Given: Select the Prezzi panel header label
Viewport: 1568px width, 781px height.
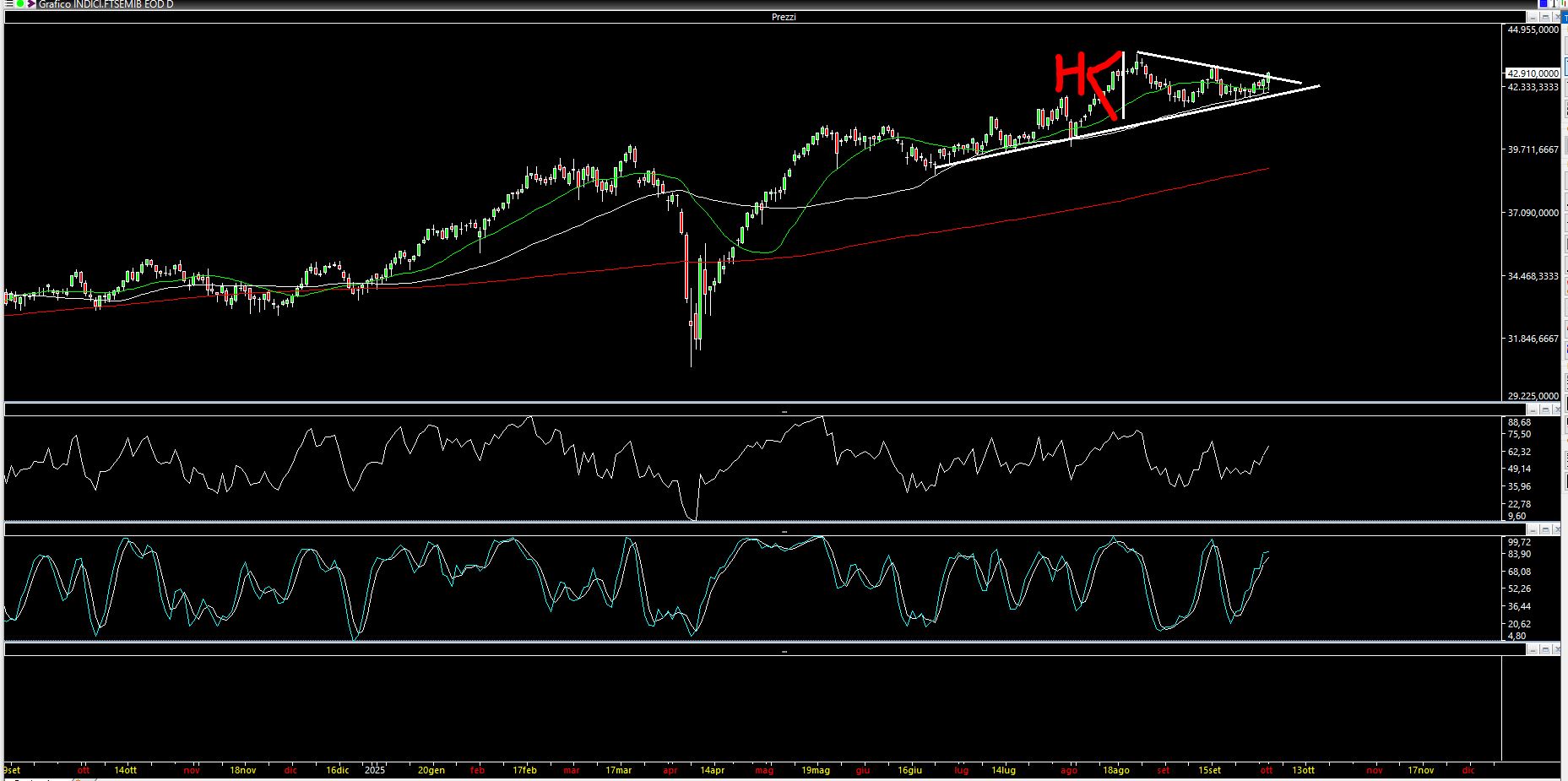Looking at the screenshot, I should (x=784, y=17).
